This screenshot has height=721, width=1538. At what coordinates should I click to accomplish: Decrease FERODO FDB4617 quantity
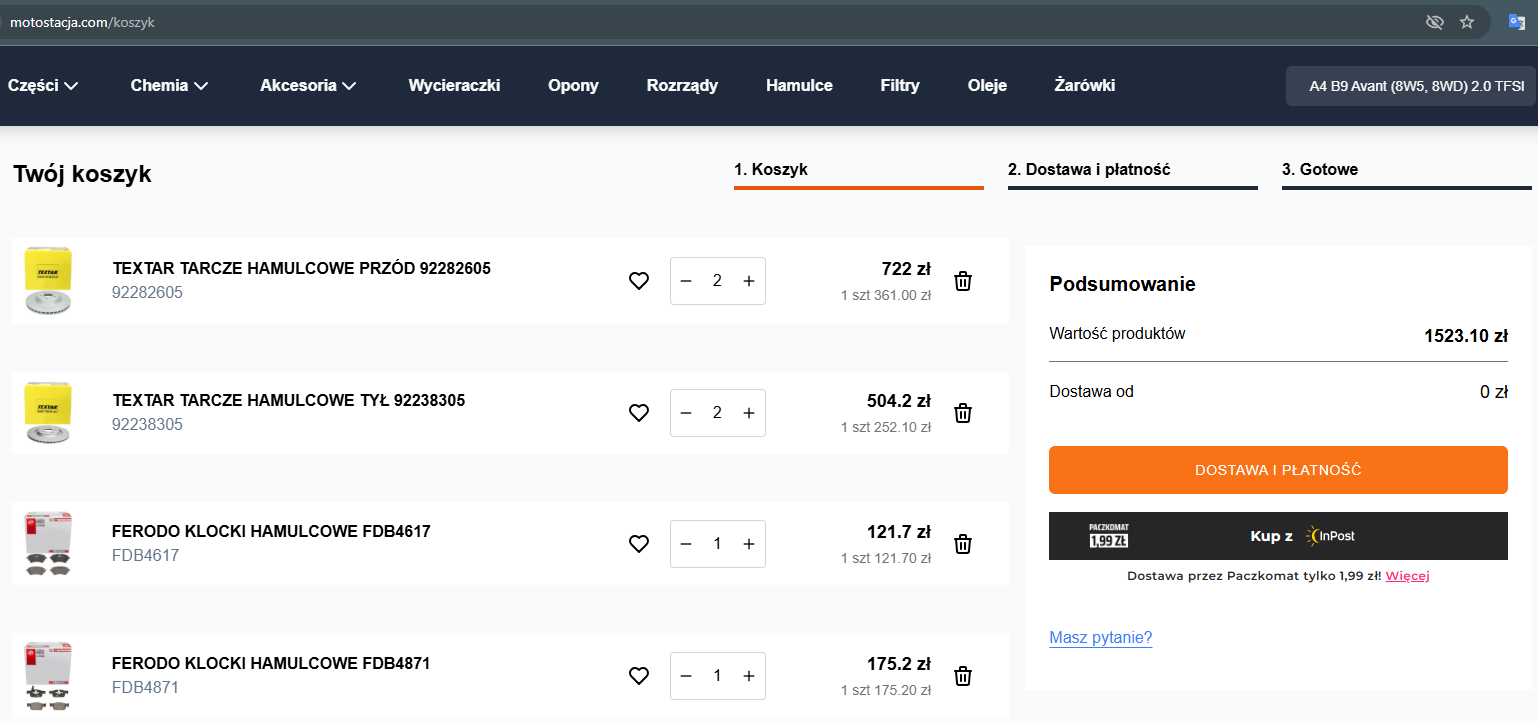(686, 544)
